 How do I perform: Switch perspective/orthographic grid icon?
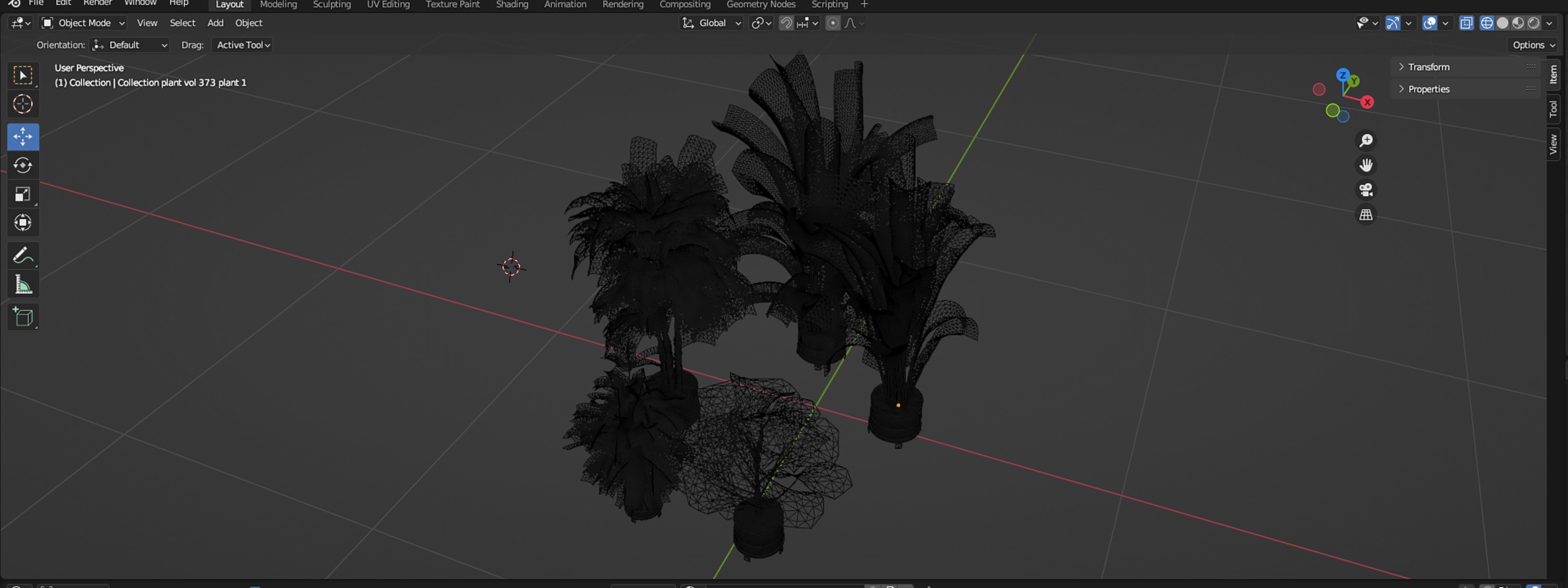click(x=1366, y=215)
